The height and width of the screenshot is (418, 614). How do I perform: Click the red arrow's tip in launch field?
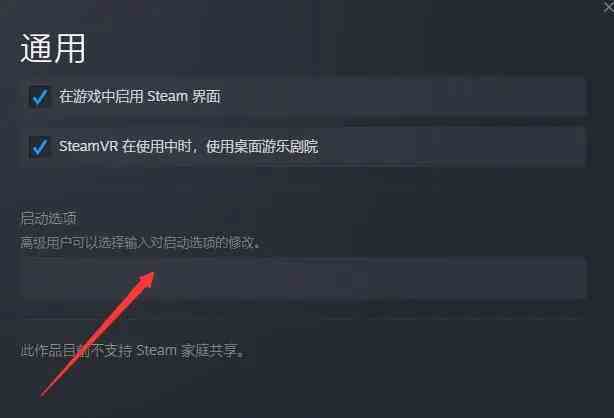point(152,275)
